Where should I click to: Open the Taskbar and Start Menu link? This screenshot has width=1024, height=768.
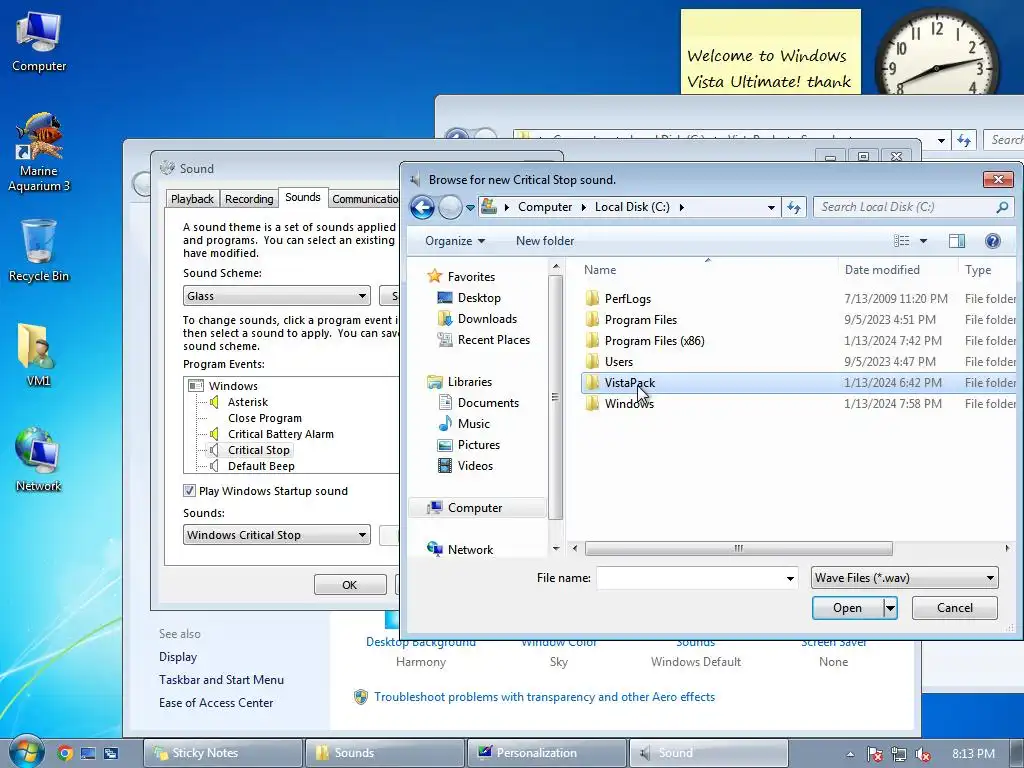(221, 680)
